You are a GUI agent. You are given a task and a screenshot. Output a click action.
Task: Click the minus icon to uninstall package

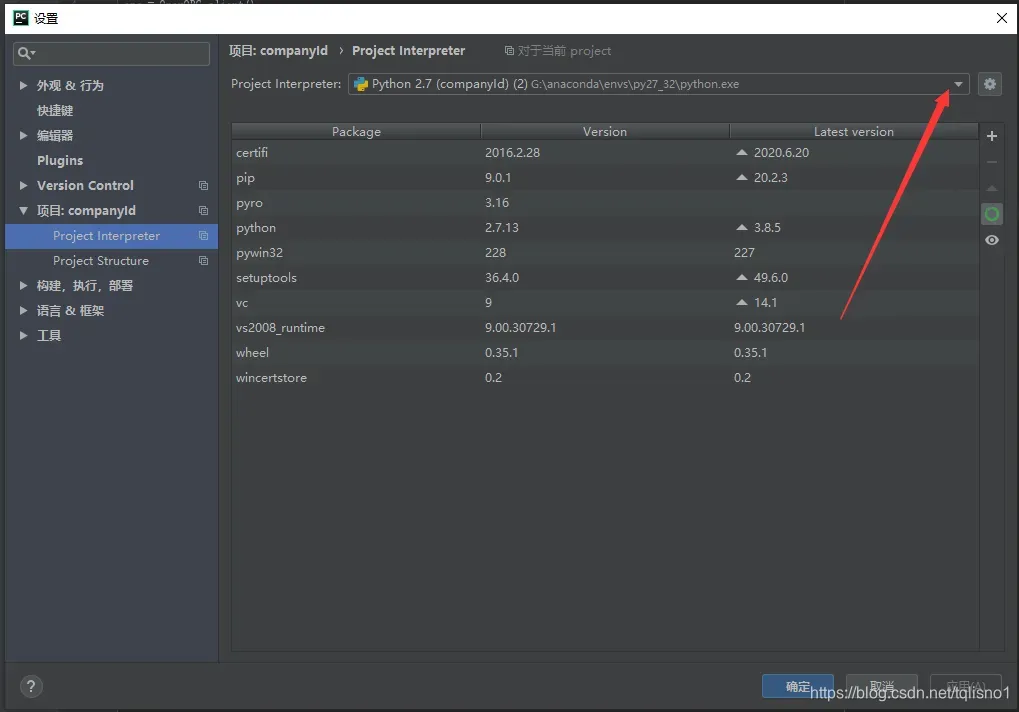[992, 162]
